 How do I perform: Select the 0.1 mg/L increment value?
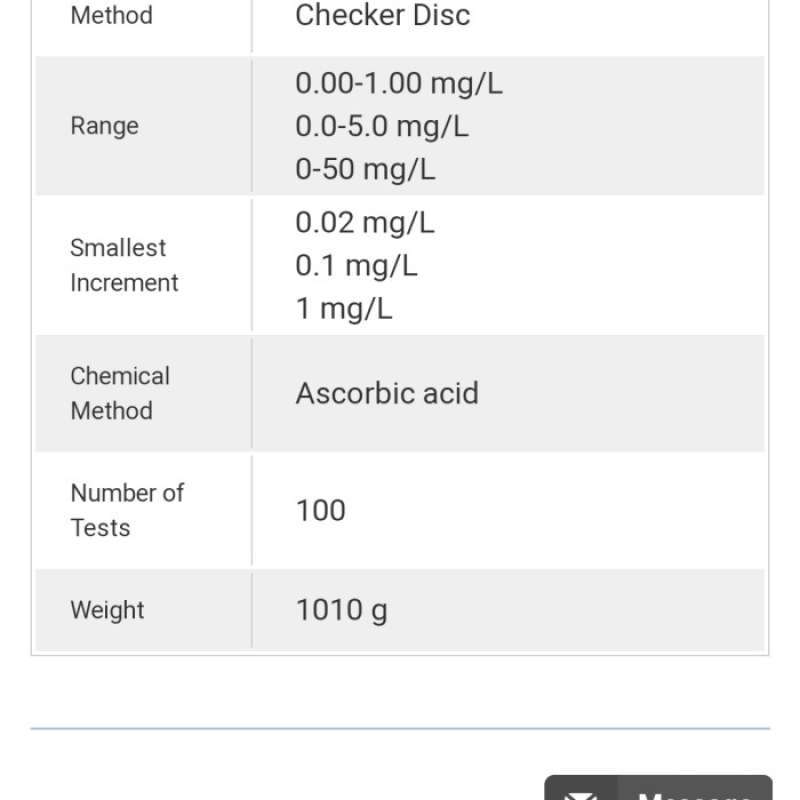click(x=356, y=265)
